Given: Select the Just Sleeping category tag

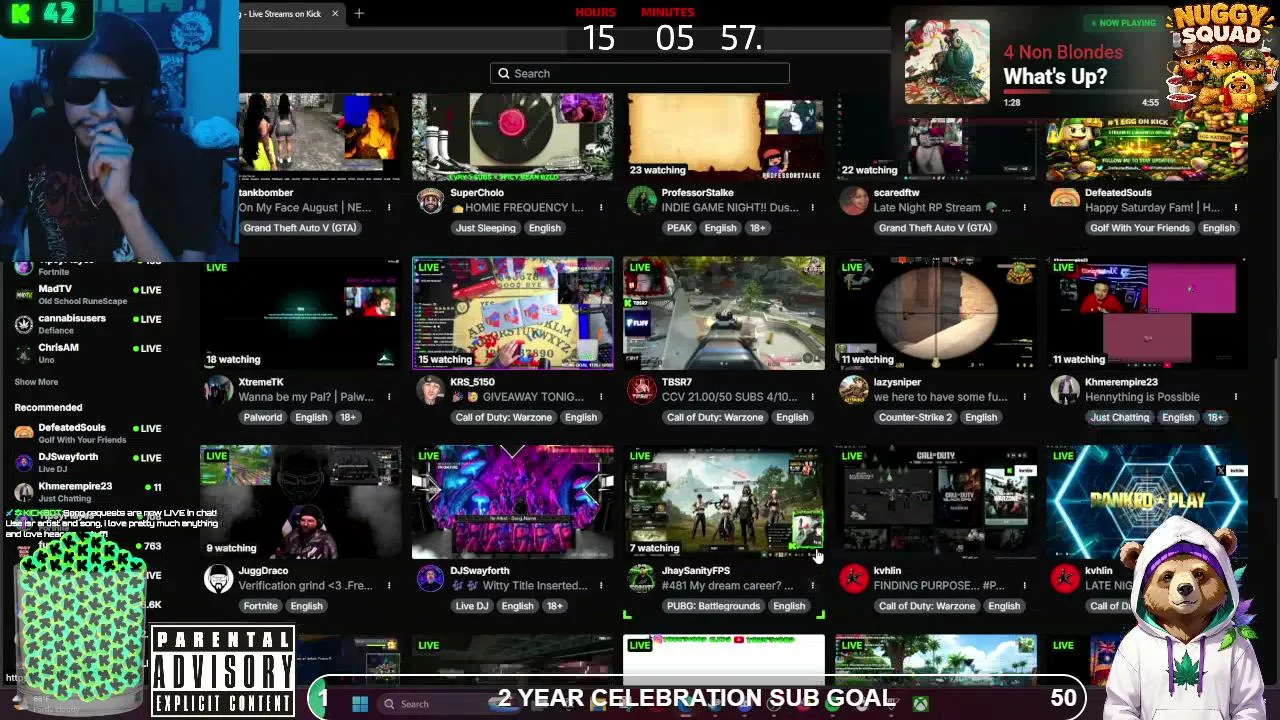Looking at the screenshot, I should click(x=485, y=228).
